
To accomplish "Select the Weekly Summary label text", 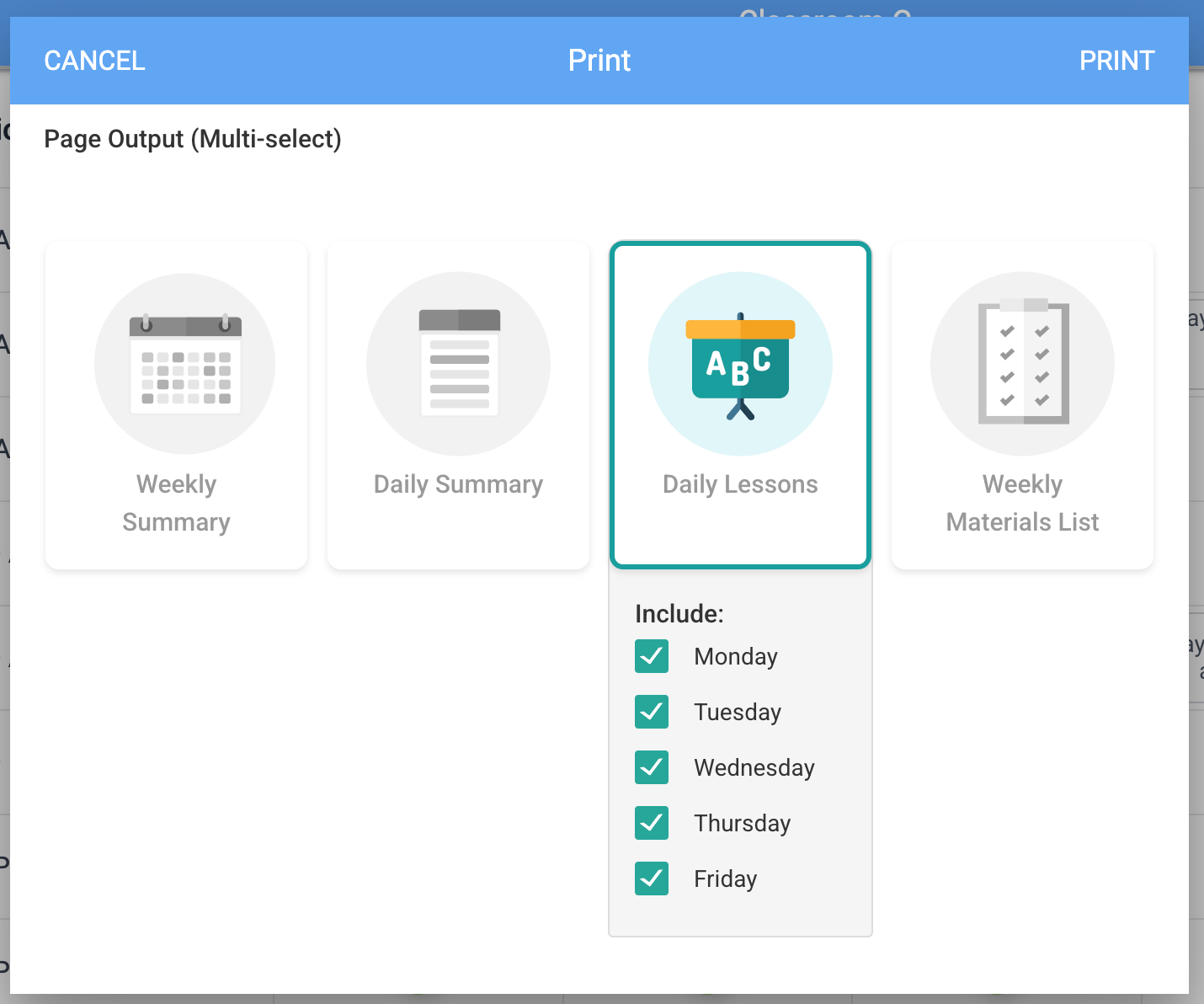I will coord(177,503).
